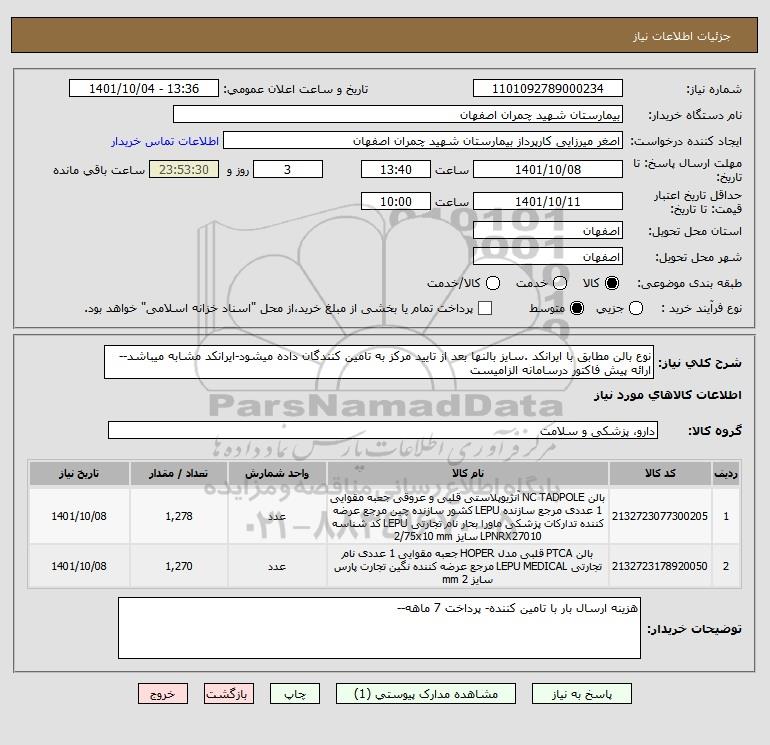Click unit عدد in NC TADPOLE row

pos(277,516)
